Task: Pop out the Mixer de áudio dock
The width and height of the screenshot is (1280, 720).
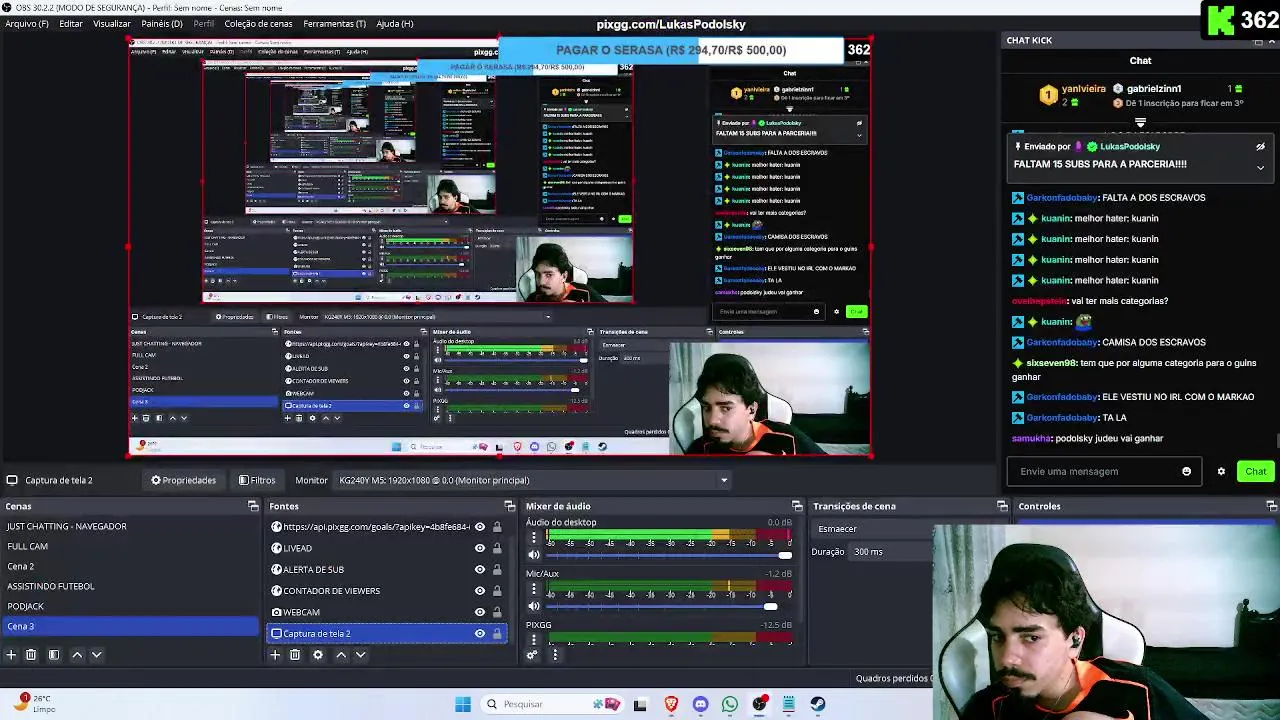Action: click(797, 506)
